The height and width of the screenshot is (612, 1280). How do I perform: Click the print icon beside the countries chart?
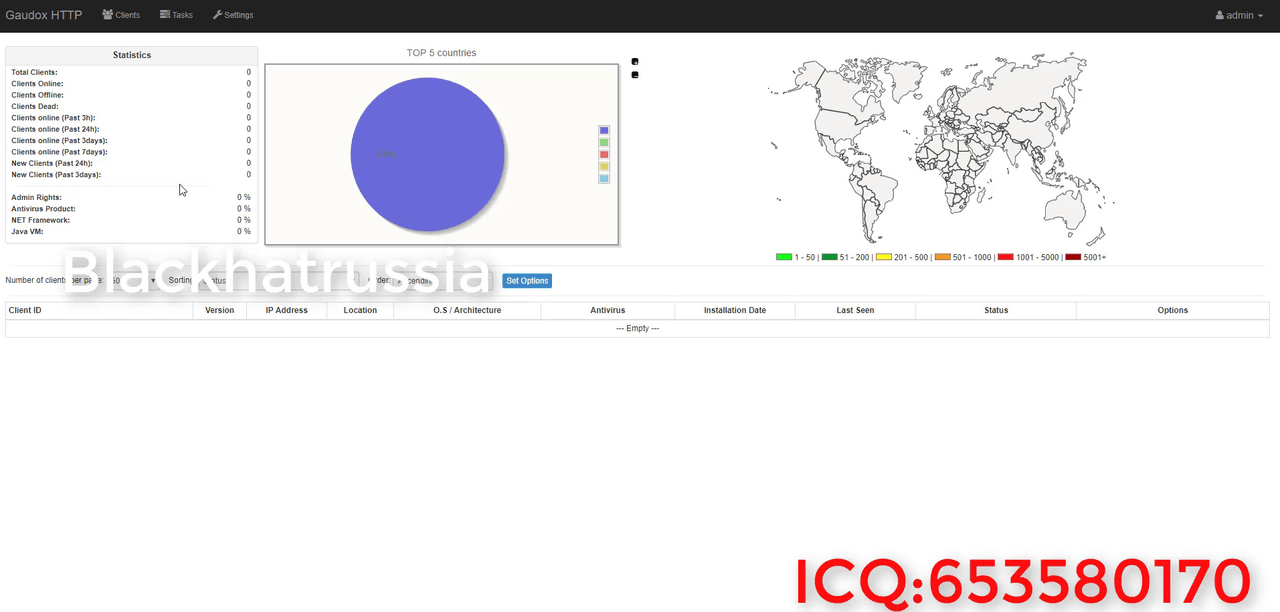pyautogui.click(x=634, y=61)
